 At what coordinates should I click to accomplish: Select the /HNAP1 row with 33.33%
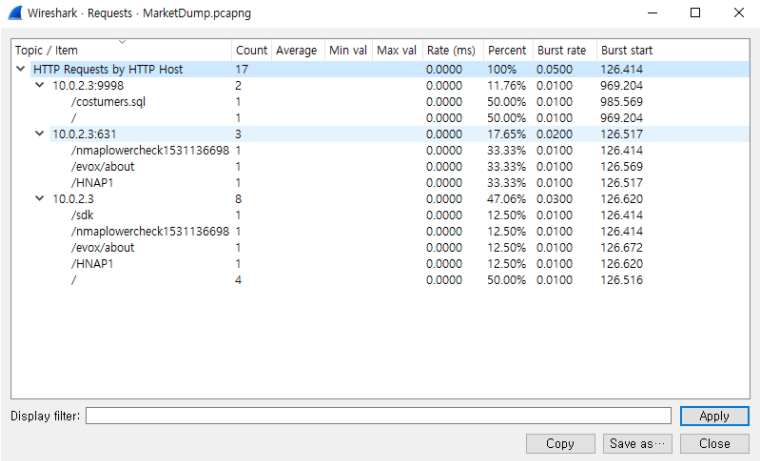point(380,183)
